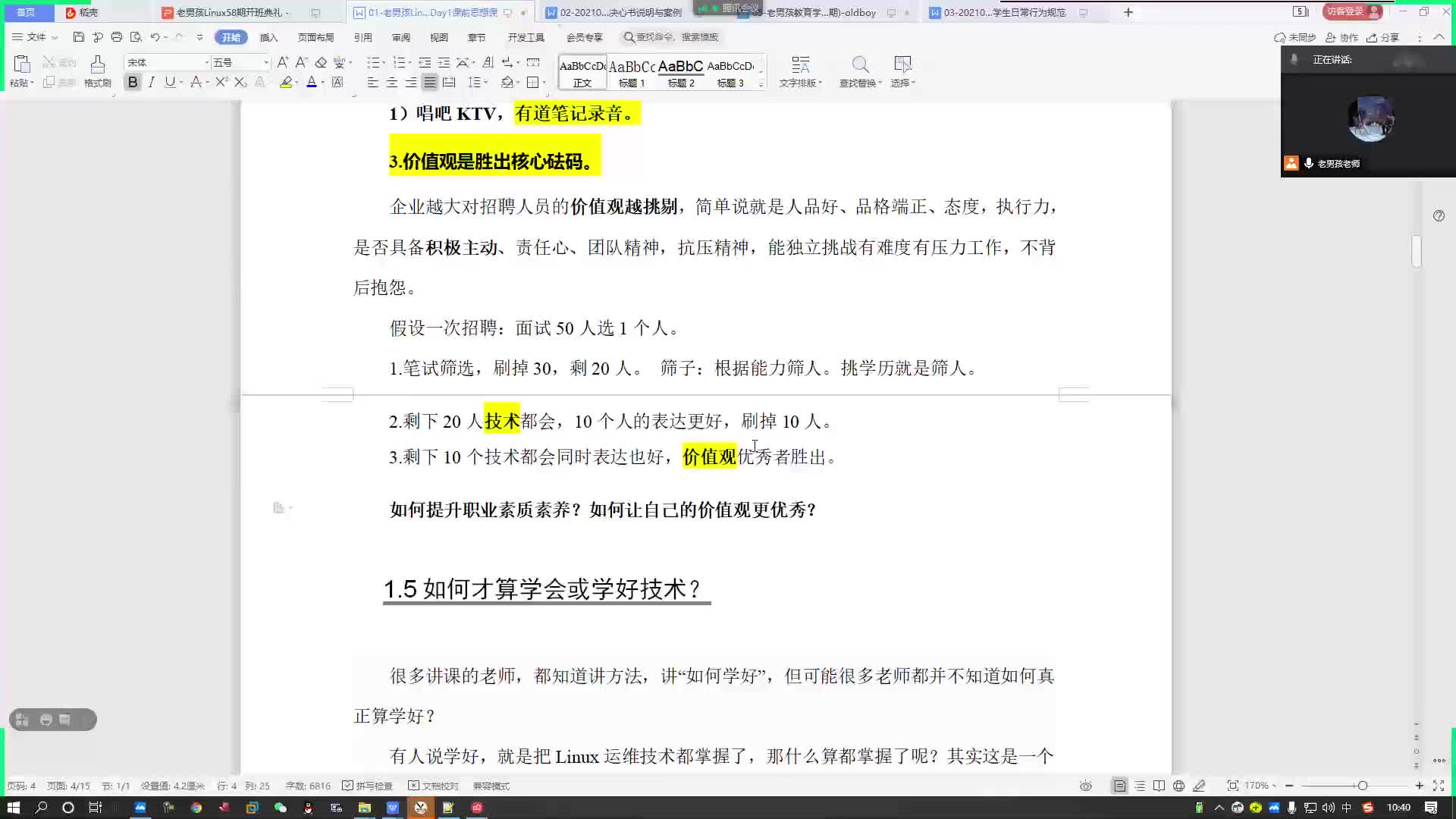Click the paragraph alignment icon

pyautogui.click(x=430, y=82)
